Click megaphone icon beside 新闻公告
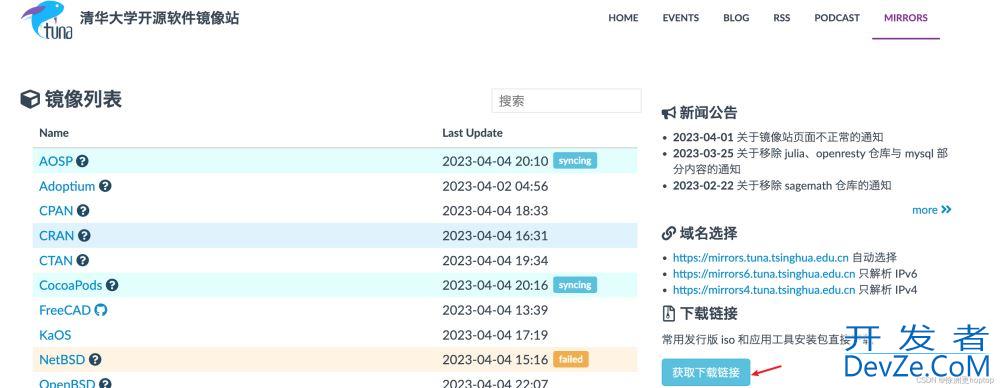Screen dimensions: 1000x388 coord(669,113)
